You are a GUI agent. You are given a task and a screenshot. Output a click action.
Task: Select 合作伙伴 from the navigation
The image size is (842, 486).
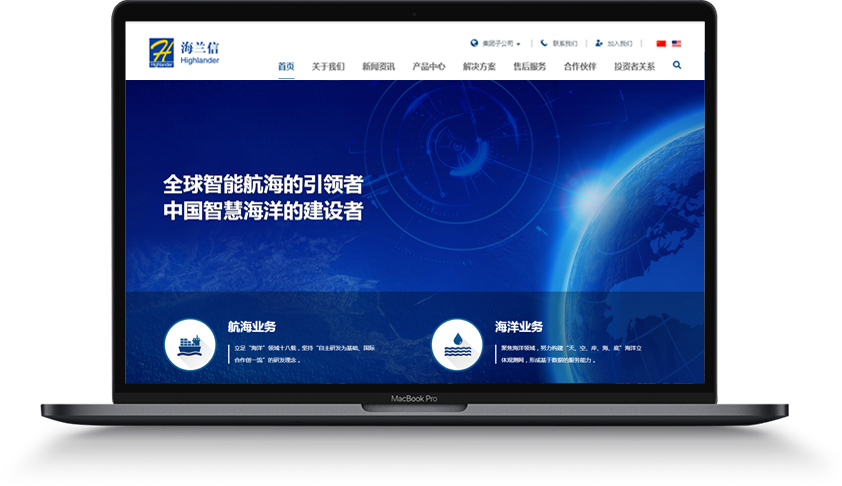[x=580, y=66]
